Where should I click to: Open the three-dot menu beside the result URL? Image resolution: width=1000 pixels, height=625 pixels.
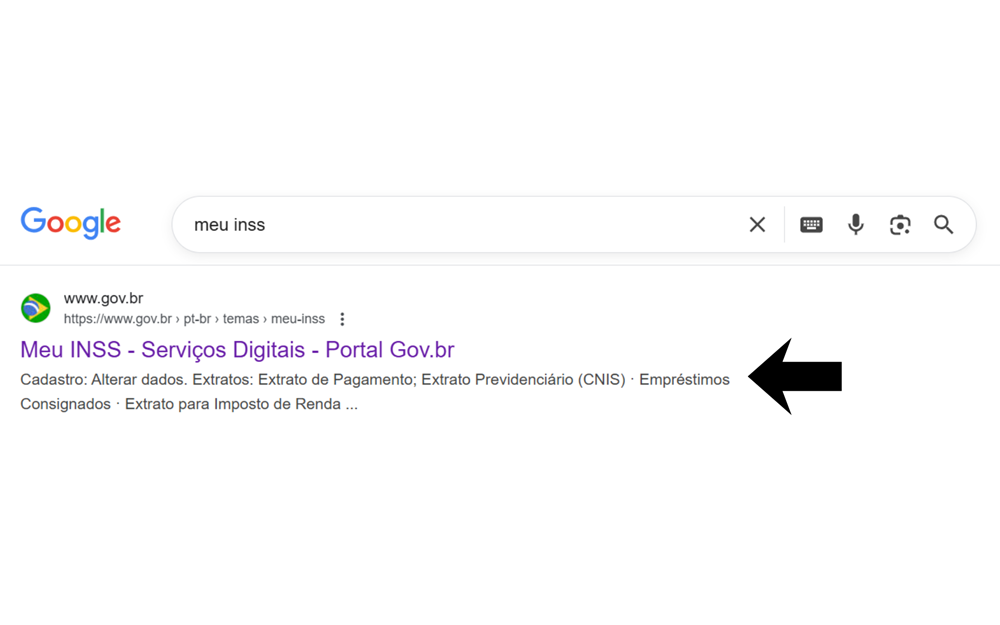pyautogui.click(x=342, y=319)
